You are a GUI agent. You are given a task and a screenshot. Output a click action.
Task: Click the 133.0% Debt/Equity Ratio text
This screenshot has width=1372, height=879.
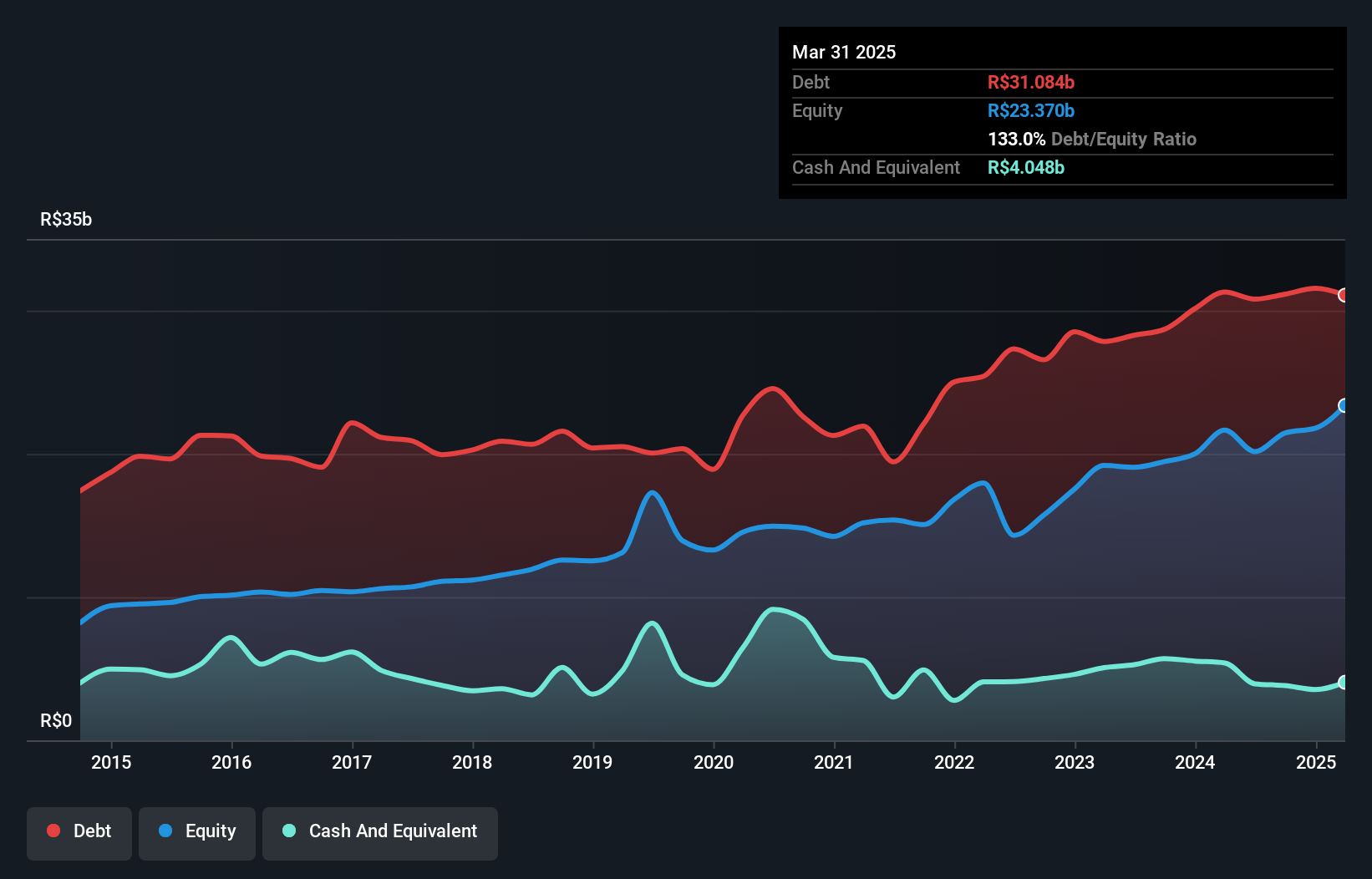point(1092,139)
